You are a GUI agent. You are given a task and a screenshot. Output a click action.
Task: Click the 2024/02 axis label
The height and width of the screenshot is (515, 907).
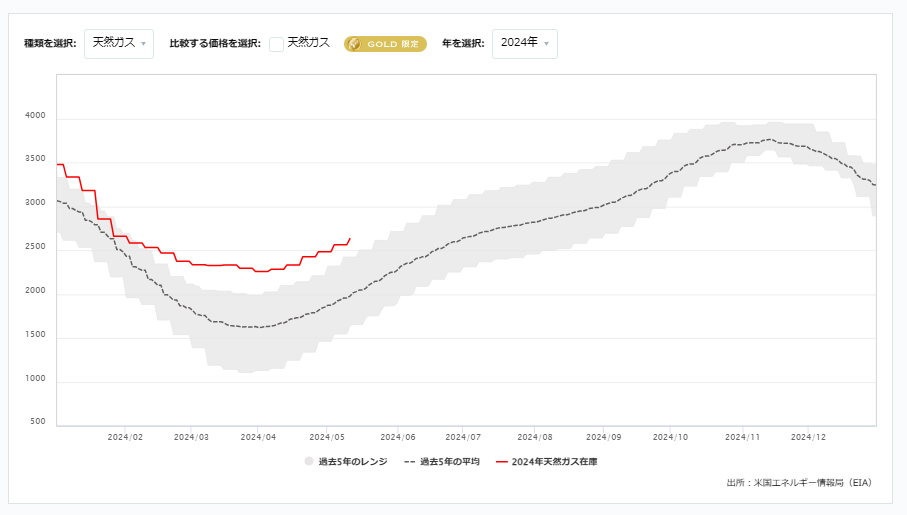click(125, 437)
